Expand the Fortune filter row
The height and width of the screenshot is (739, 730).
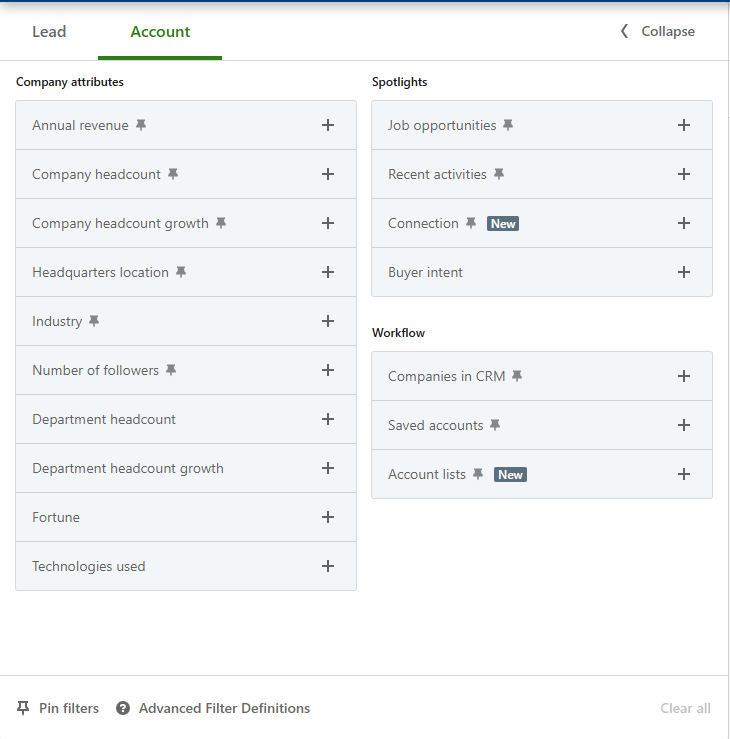(x=186, y=517)
